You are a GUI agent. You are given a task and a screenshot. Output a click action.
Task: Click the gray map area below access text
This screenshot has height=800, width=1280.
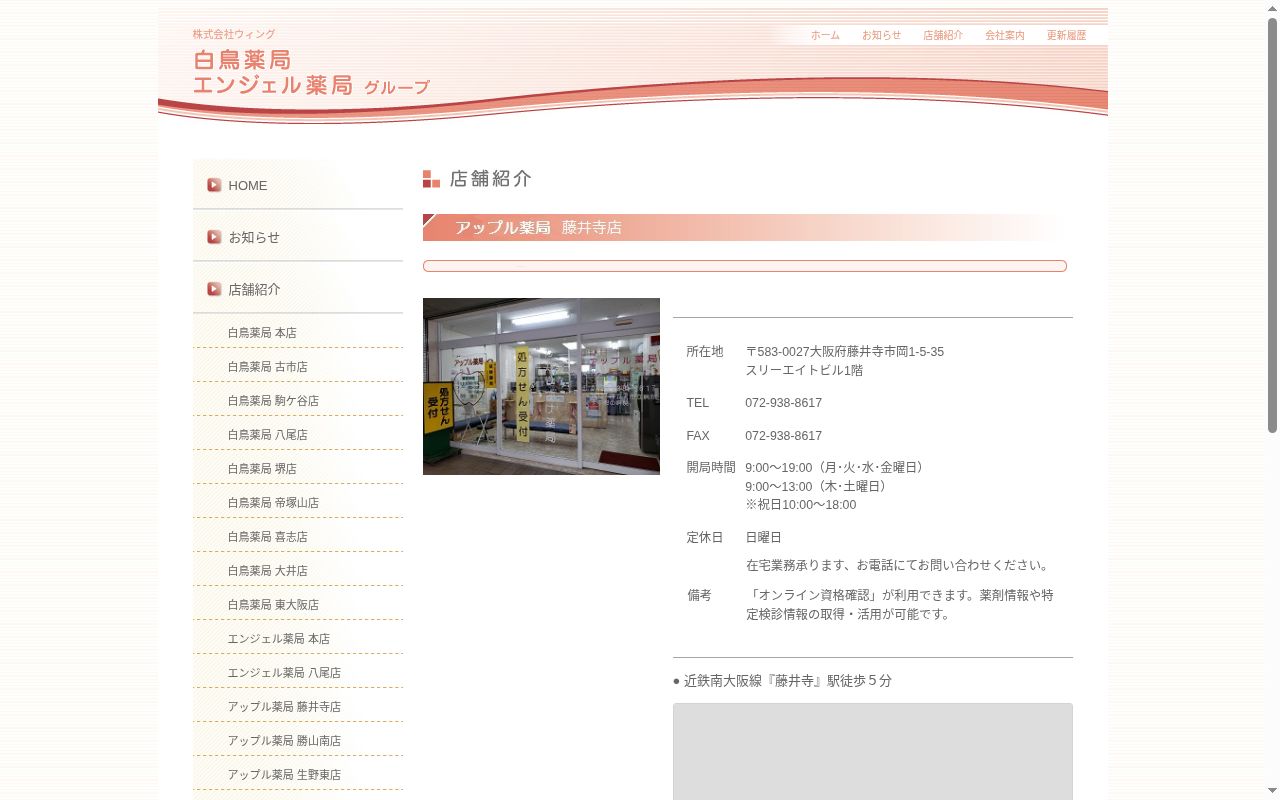pos(873,751)
